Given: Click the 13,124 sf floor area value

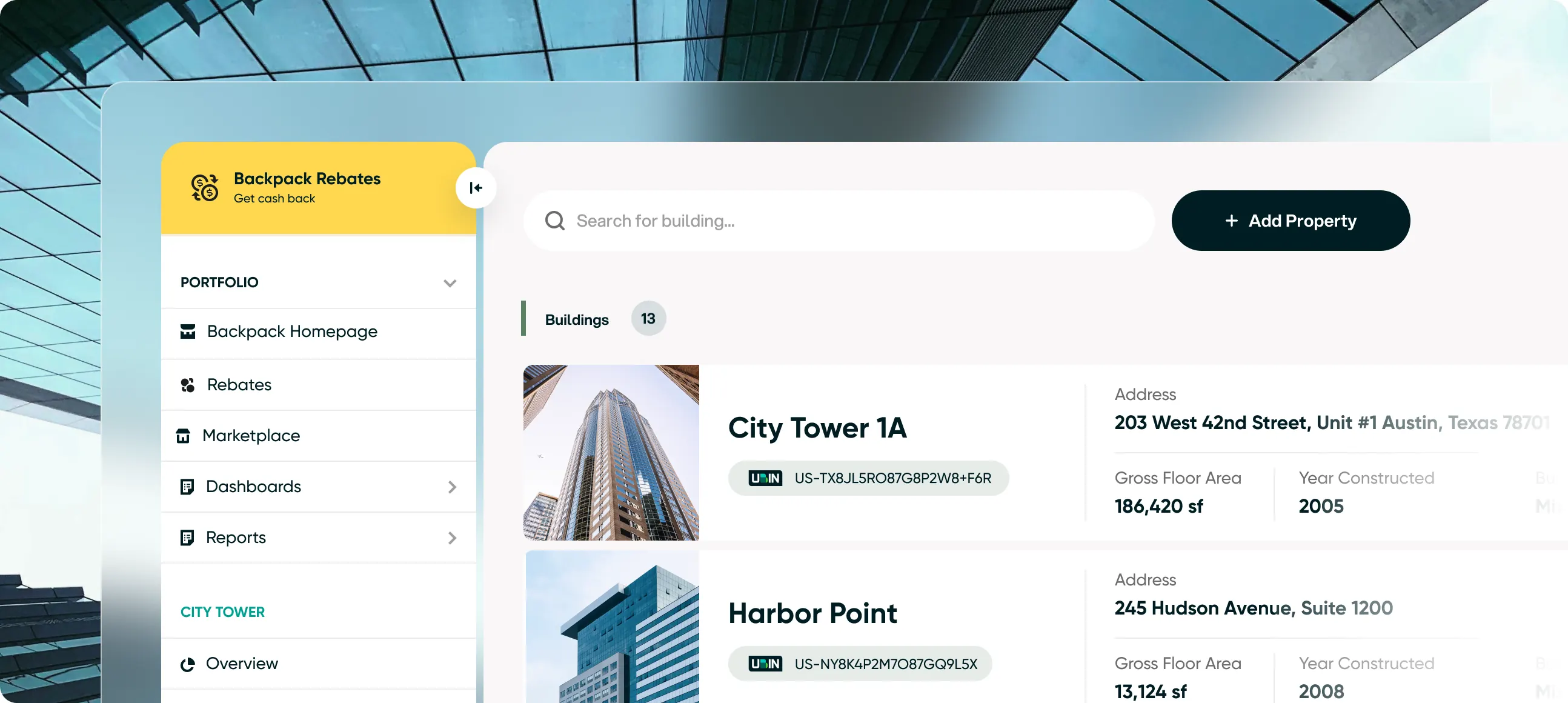Looking at the screenshot, I should tap(1151, 691).
